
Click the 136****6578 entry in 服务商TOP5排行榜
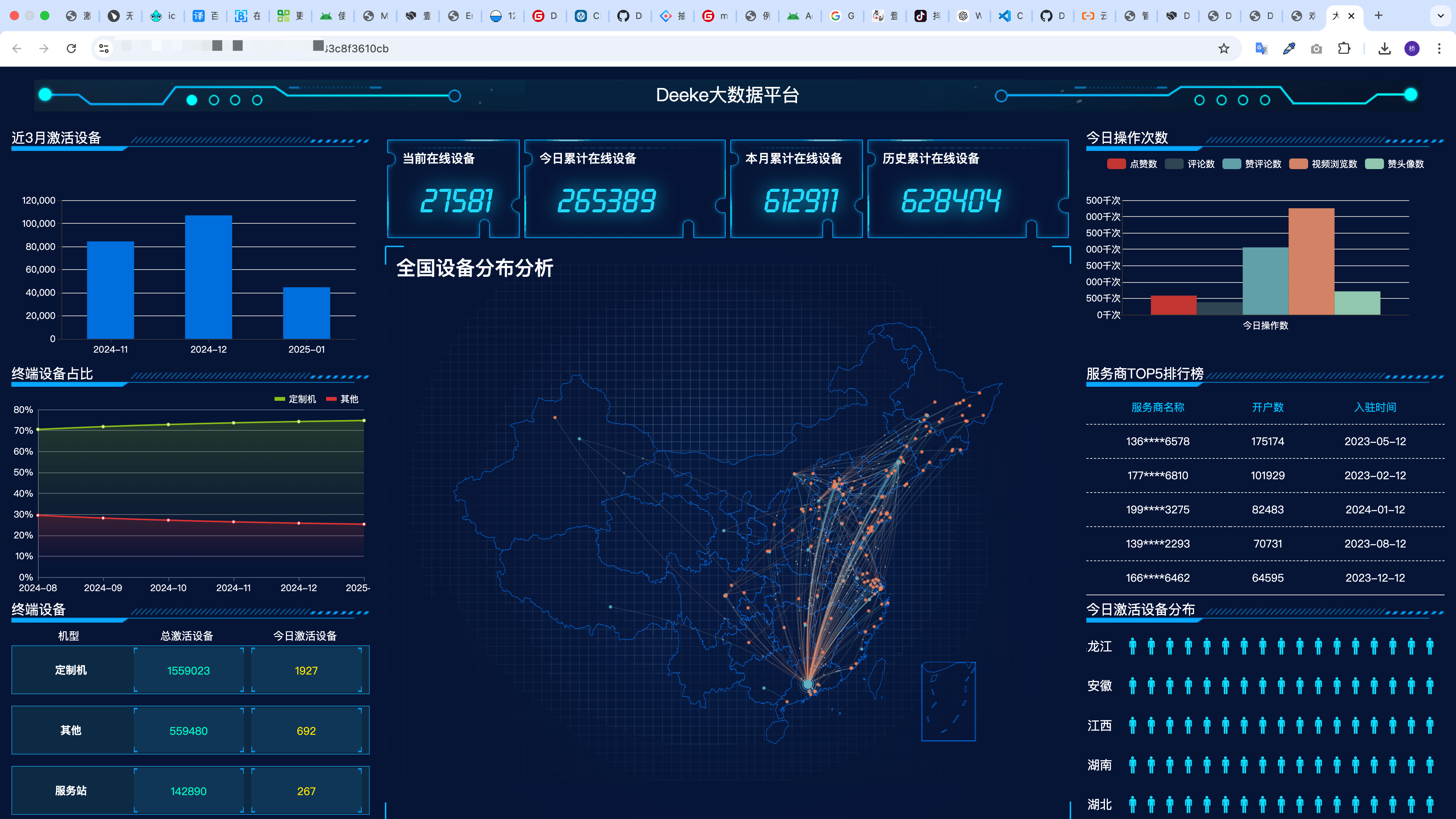pyautogui.click(x=1158, y=441)
